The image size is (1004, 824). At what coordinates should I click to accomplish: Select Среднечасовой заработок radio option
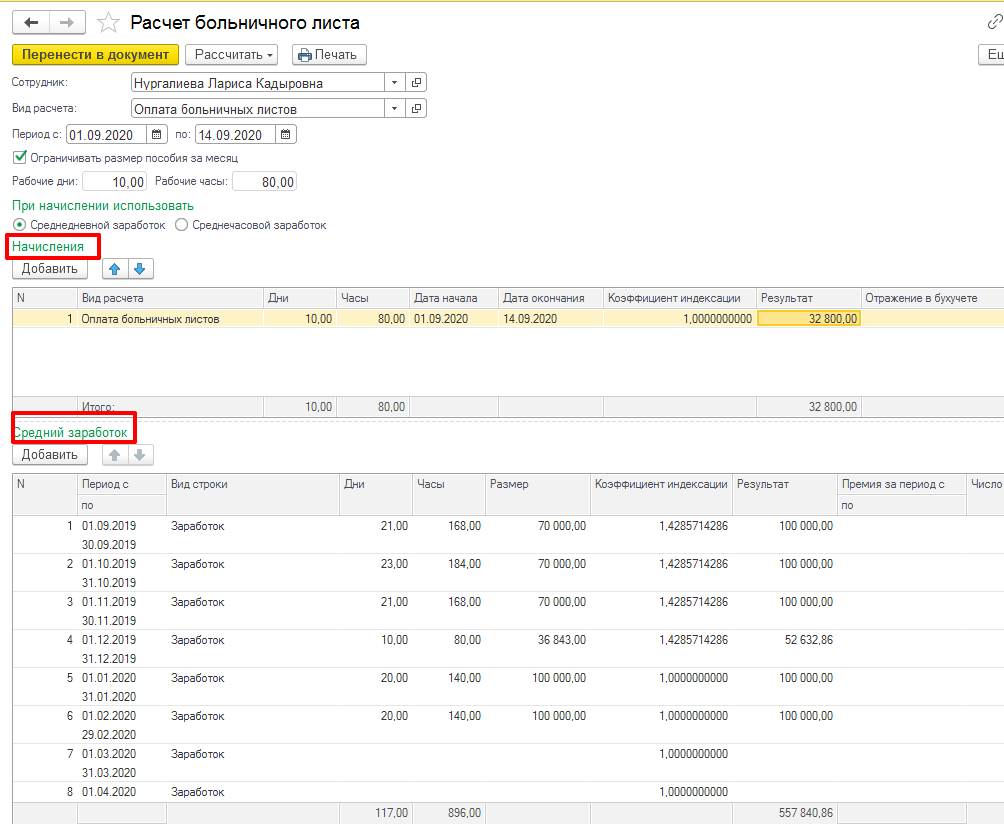pos(181,225)
